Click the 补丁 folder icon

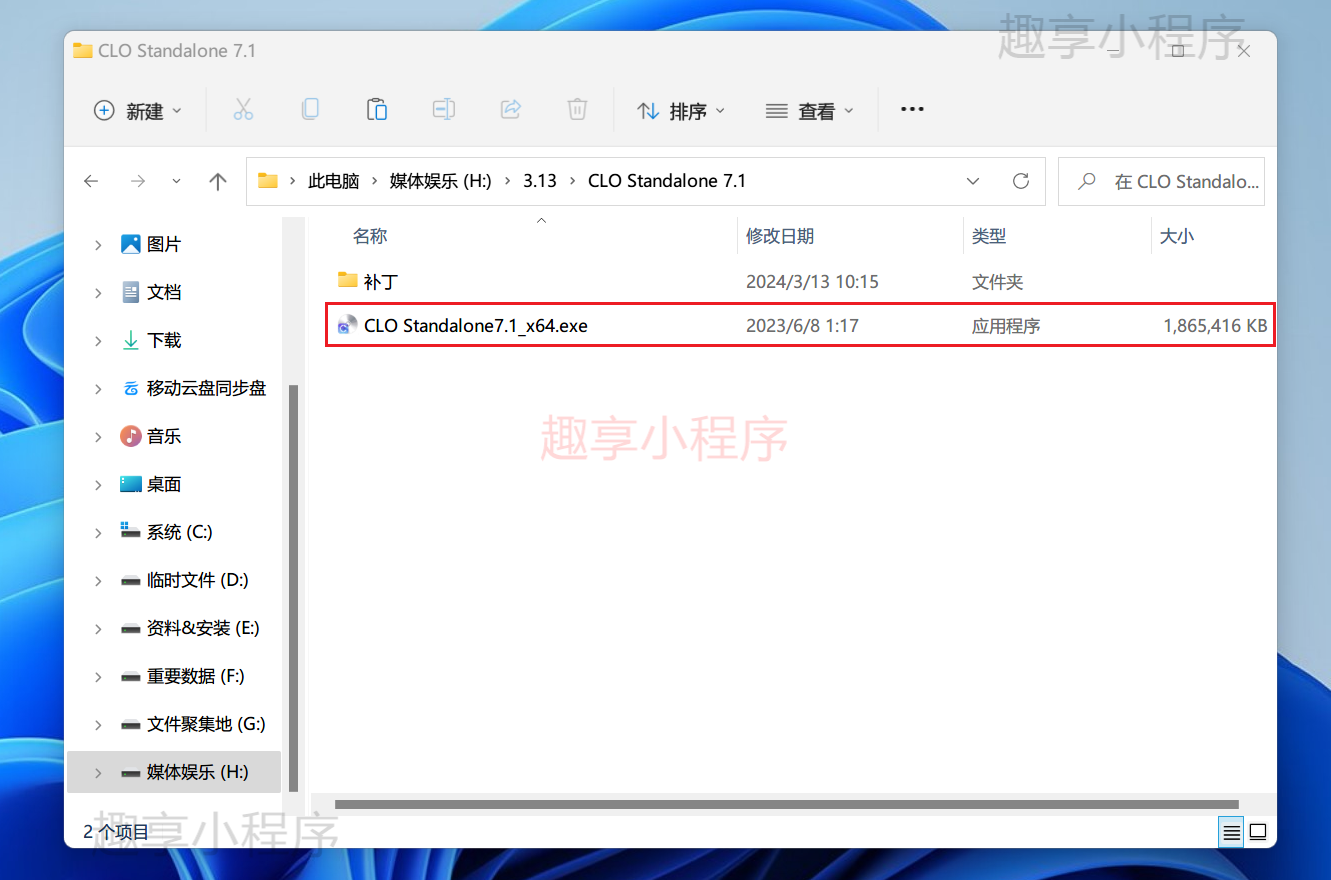(x=347, y=279)
